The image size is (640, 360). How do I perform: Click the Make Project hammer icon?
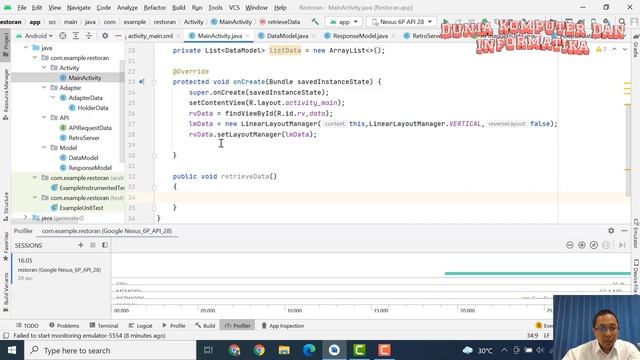pyautogui.click(x=315, y=22)
